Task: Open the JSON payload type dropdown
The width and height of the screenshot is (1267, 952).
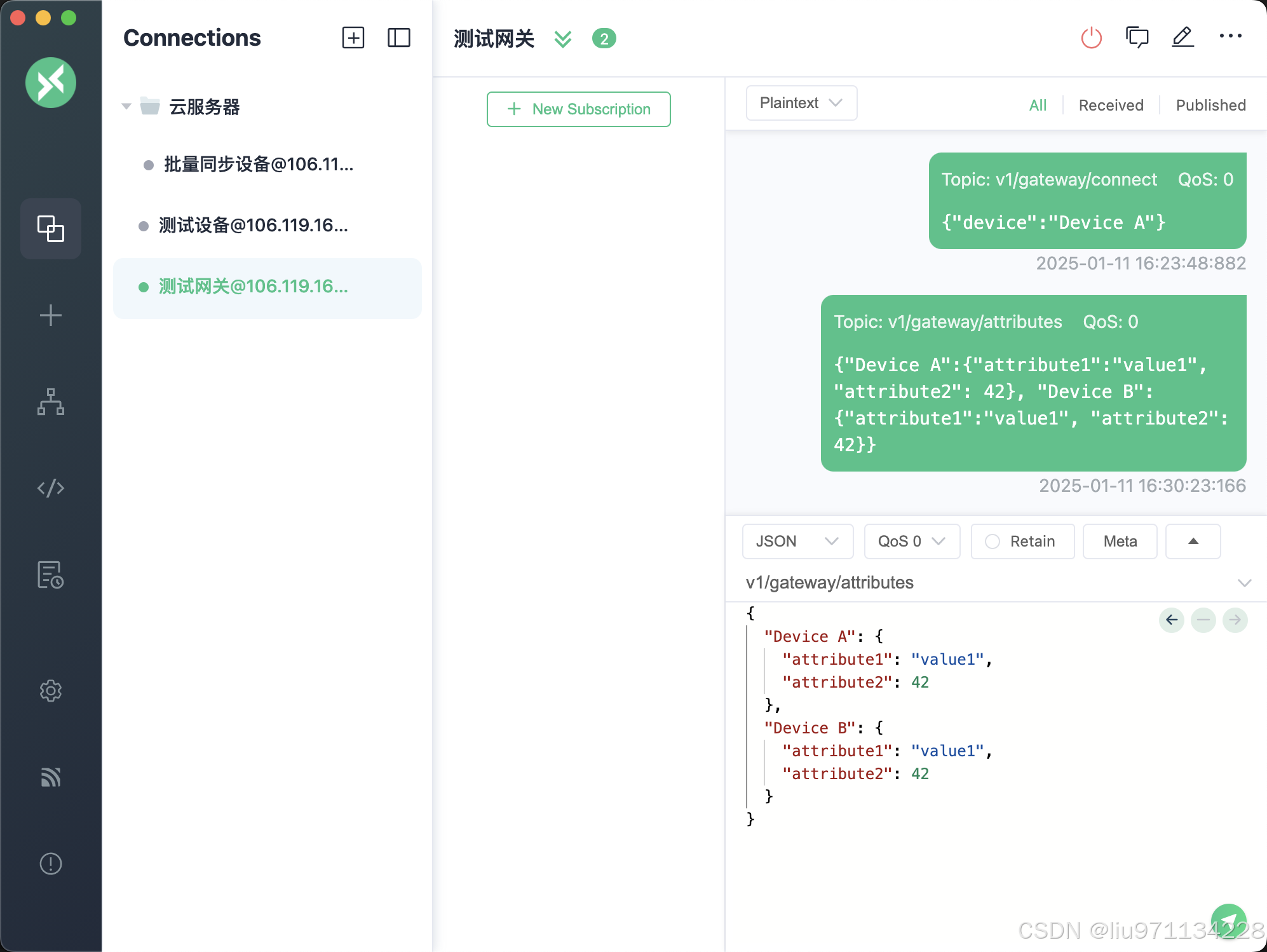Action: click(797, 541)
